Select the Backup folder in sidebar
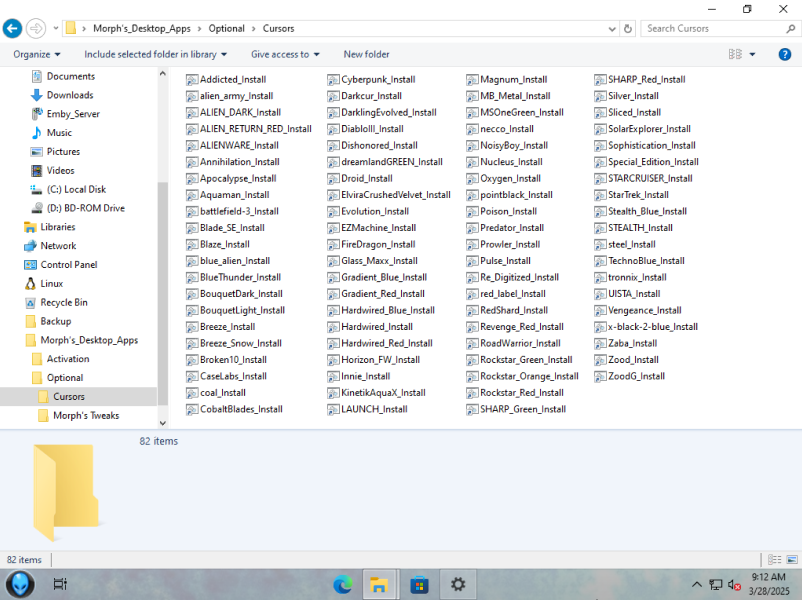802x600 pixels. click(x=56, y=321)
